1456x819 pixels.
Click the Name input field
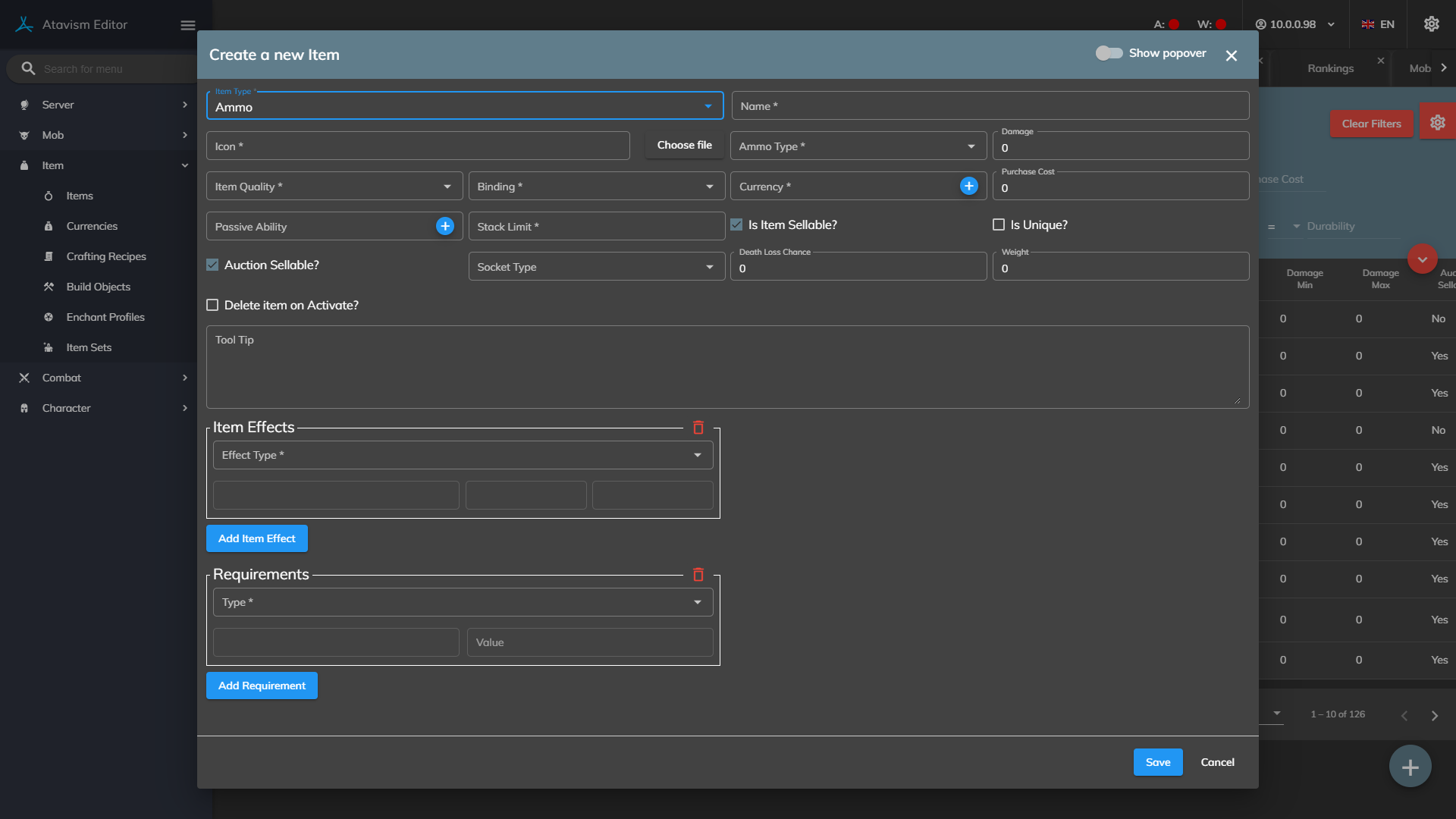coord(990,106)
